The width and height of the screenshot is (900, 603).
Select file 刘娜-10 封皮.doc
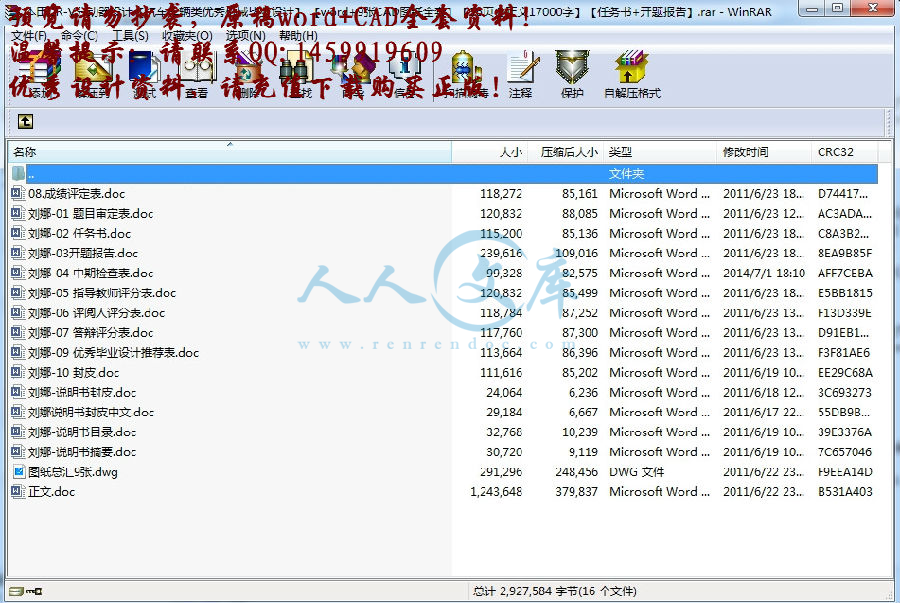(443, 372)
